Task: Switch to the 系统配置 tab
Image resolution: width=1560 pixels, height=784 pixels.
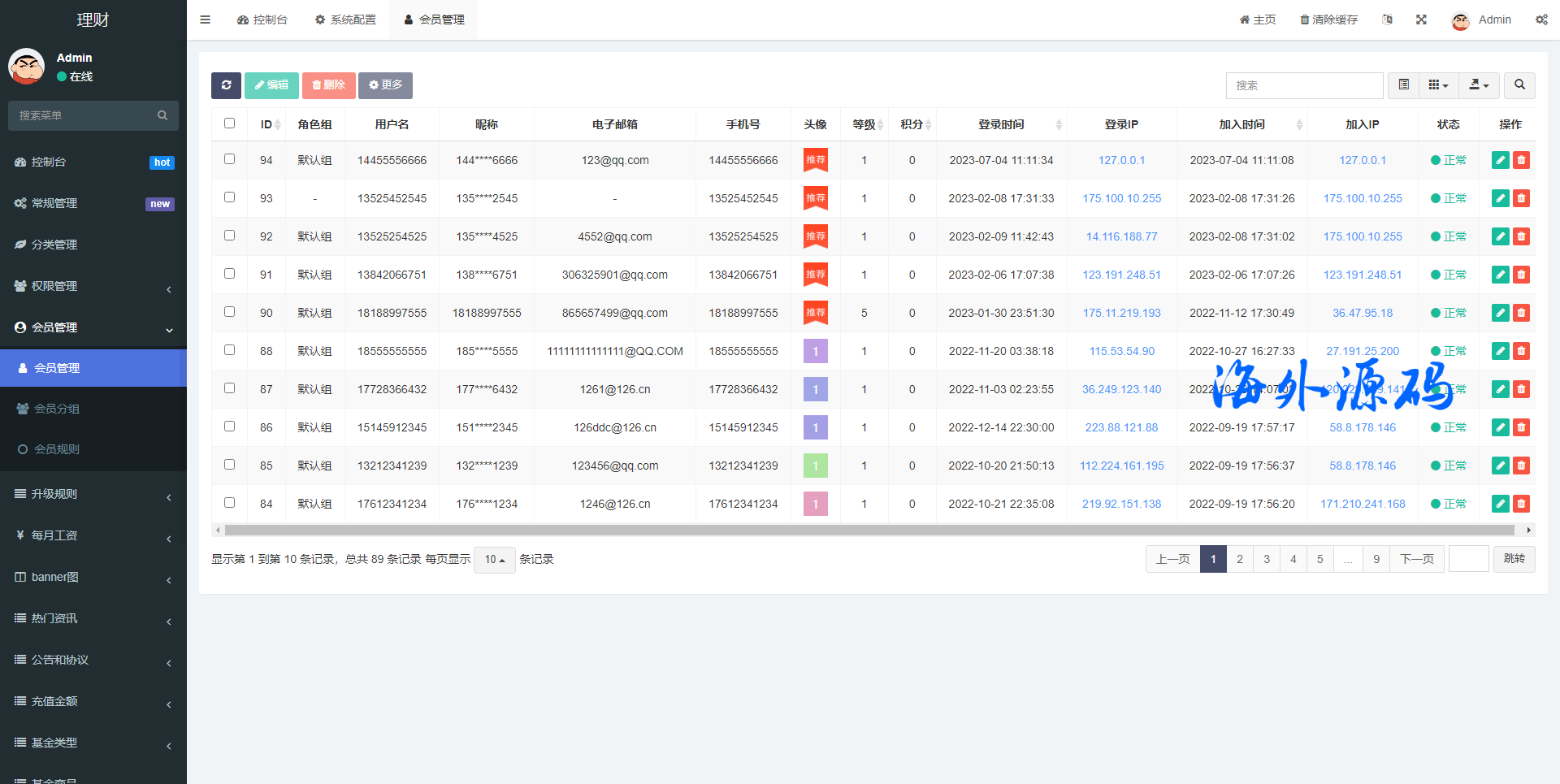Action: coord(345,19)
